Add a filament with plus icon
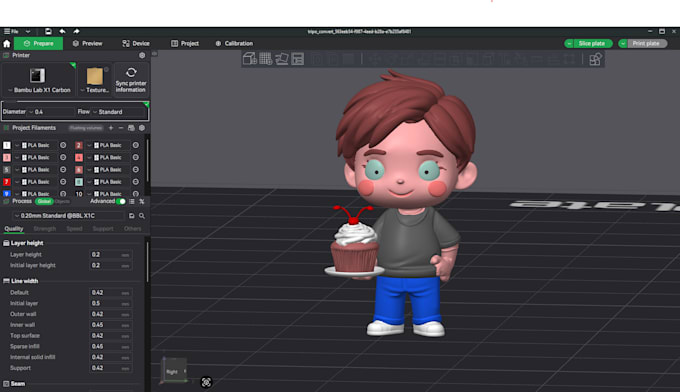This screenshot has height=392, width=680. click(x=111, y=128)
